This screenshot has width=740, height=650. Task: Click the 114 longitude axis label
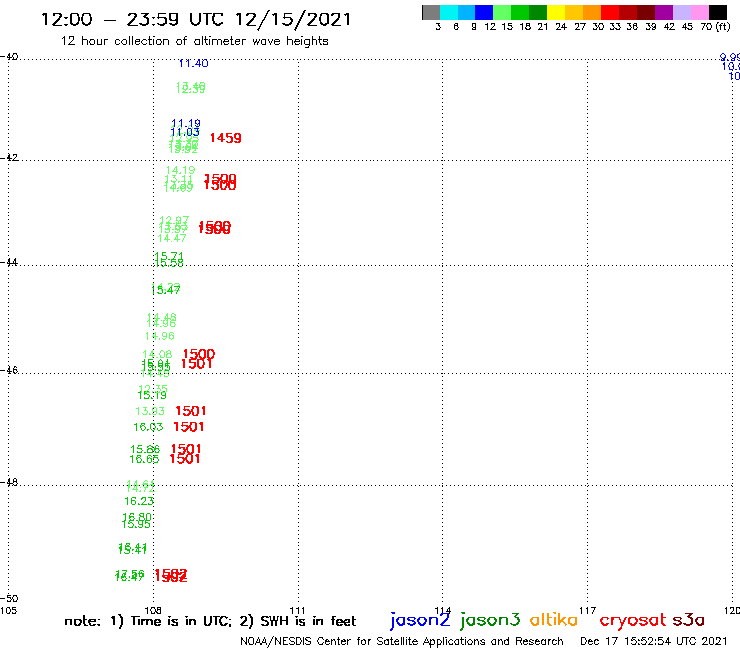pos(443,610)
